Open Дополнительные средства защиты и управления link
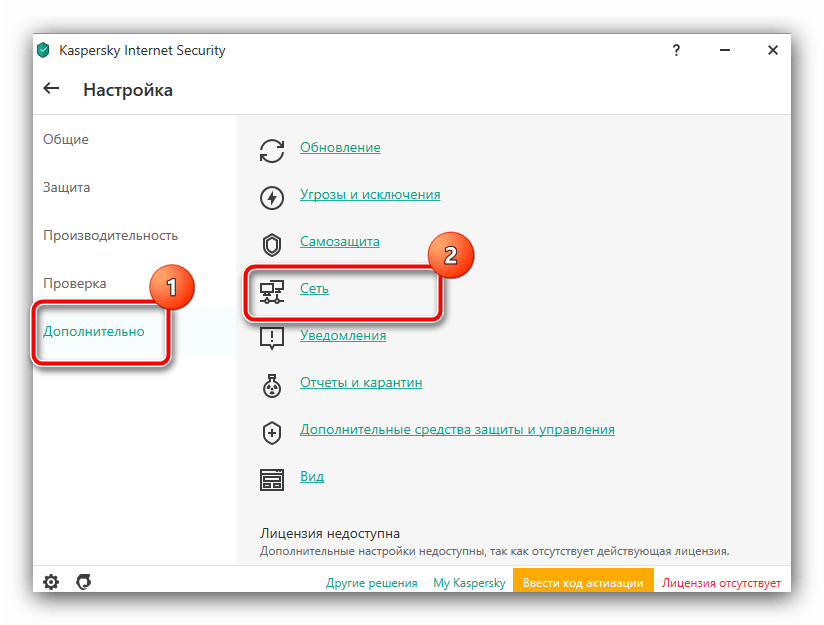The width and height of the screenshot is (824, 625). tap(457, 429)
